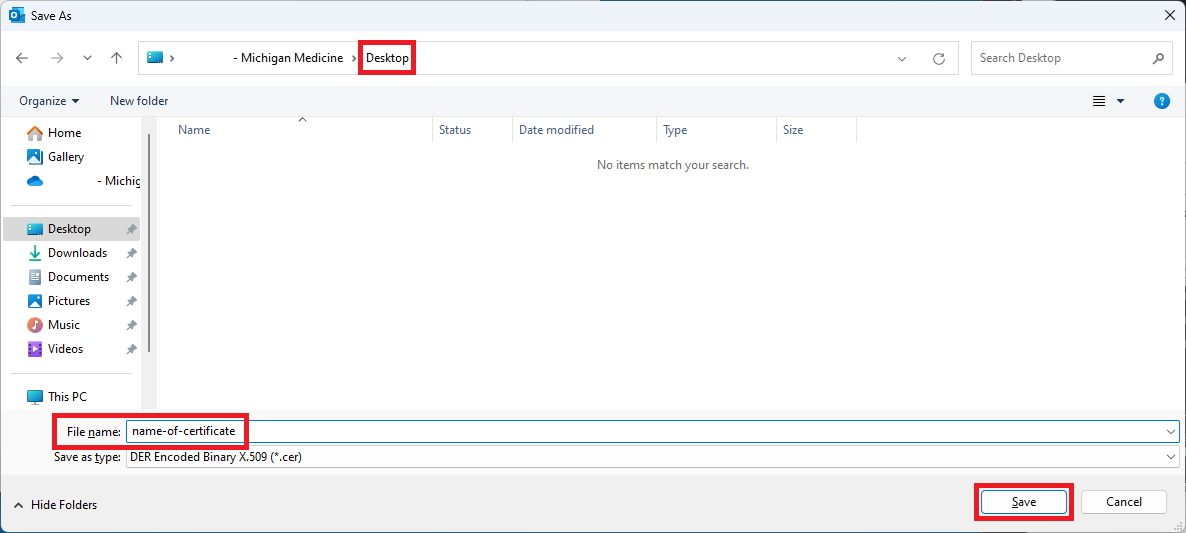Click the search magnifier icon
1186x533 pixels.
[x=1158, y=58]
